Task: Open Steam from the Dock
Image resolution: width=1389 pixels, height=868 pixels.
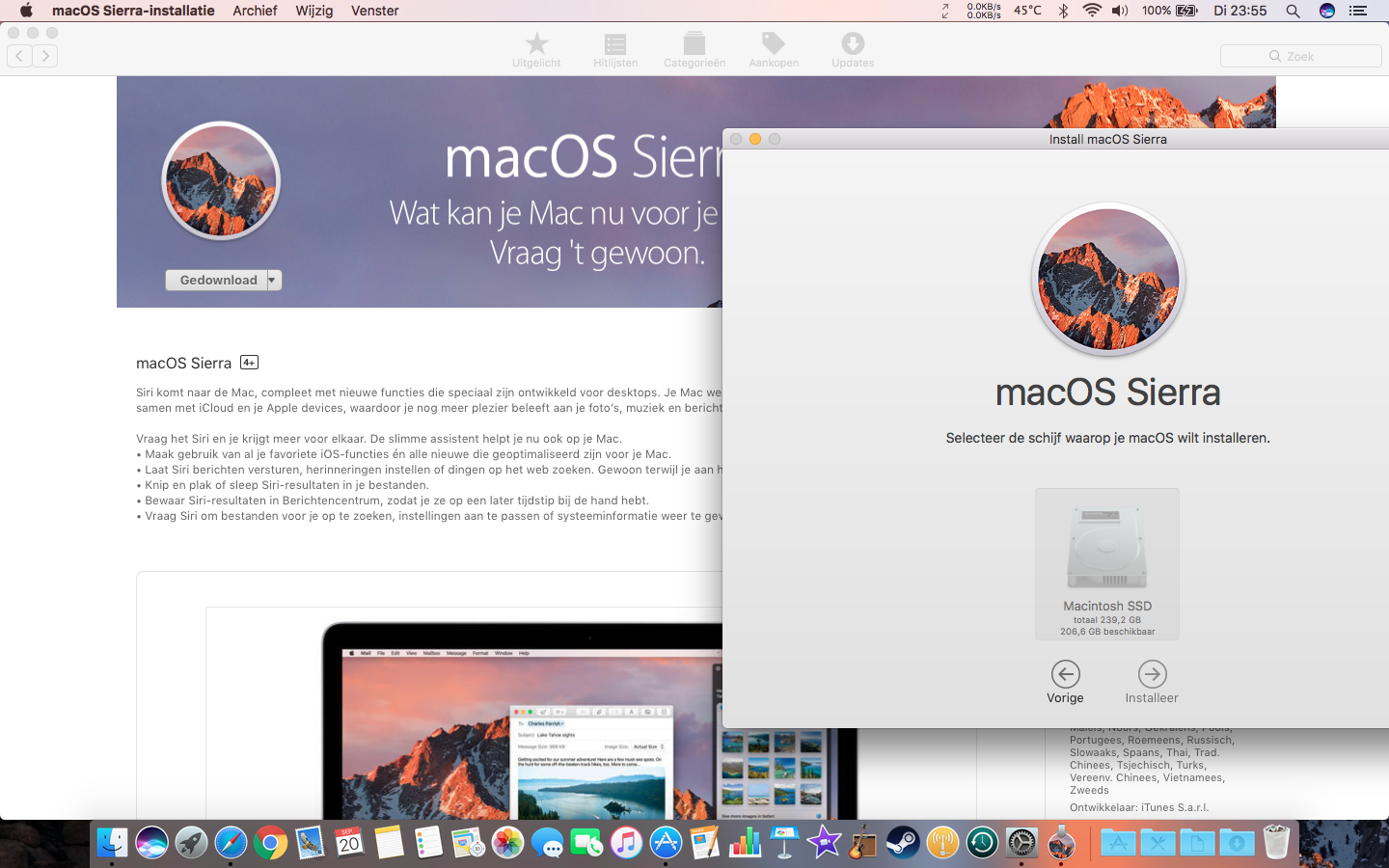Action: pos(903,843)
